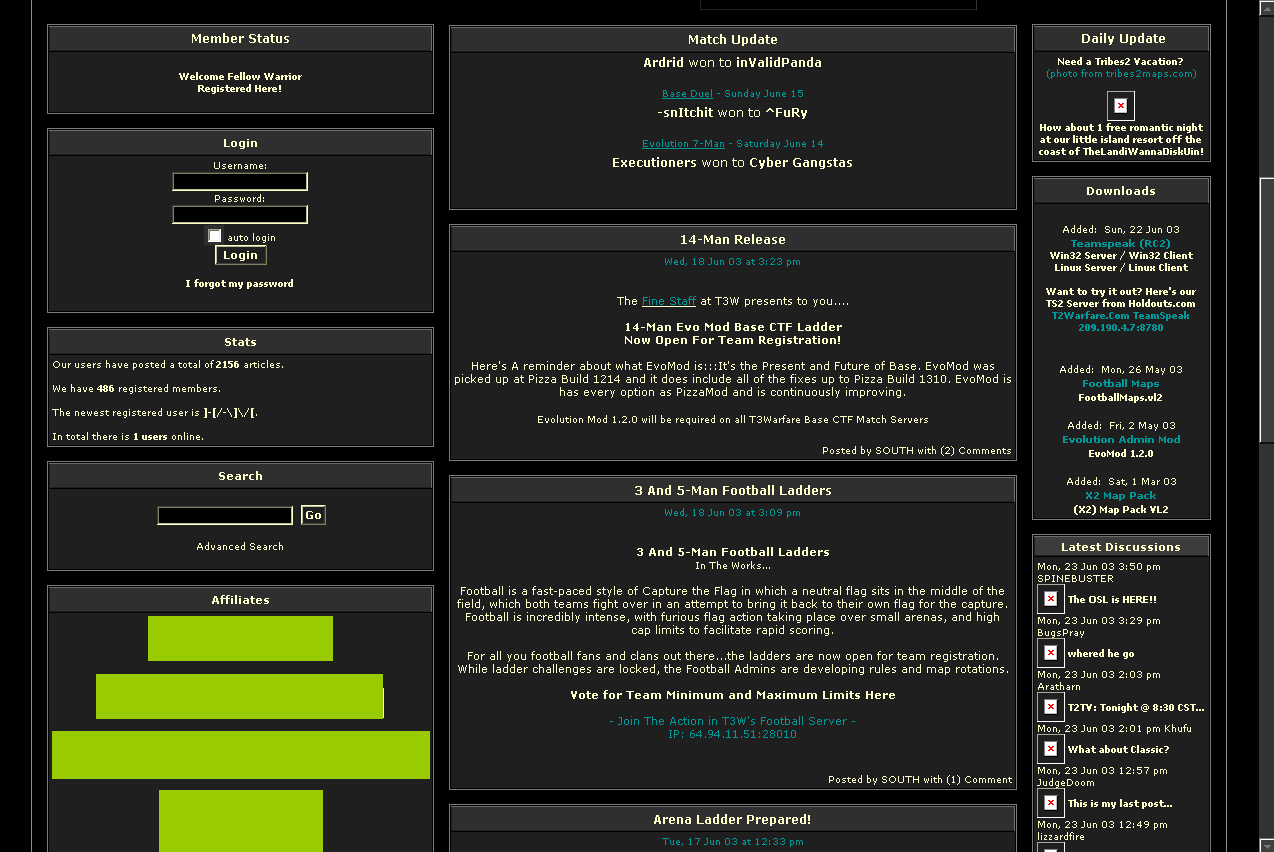
Task: Download the Win32 Server file
Action: (1085, 256)
